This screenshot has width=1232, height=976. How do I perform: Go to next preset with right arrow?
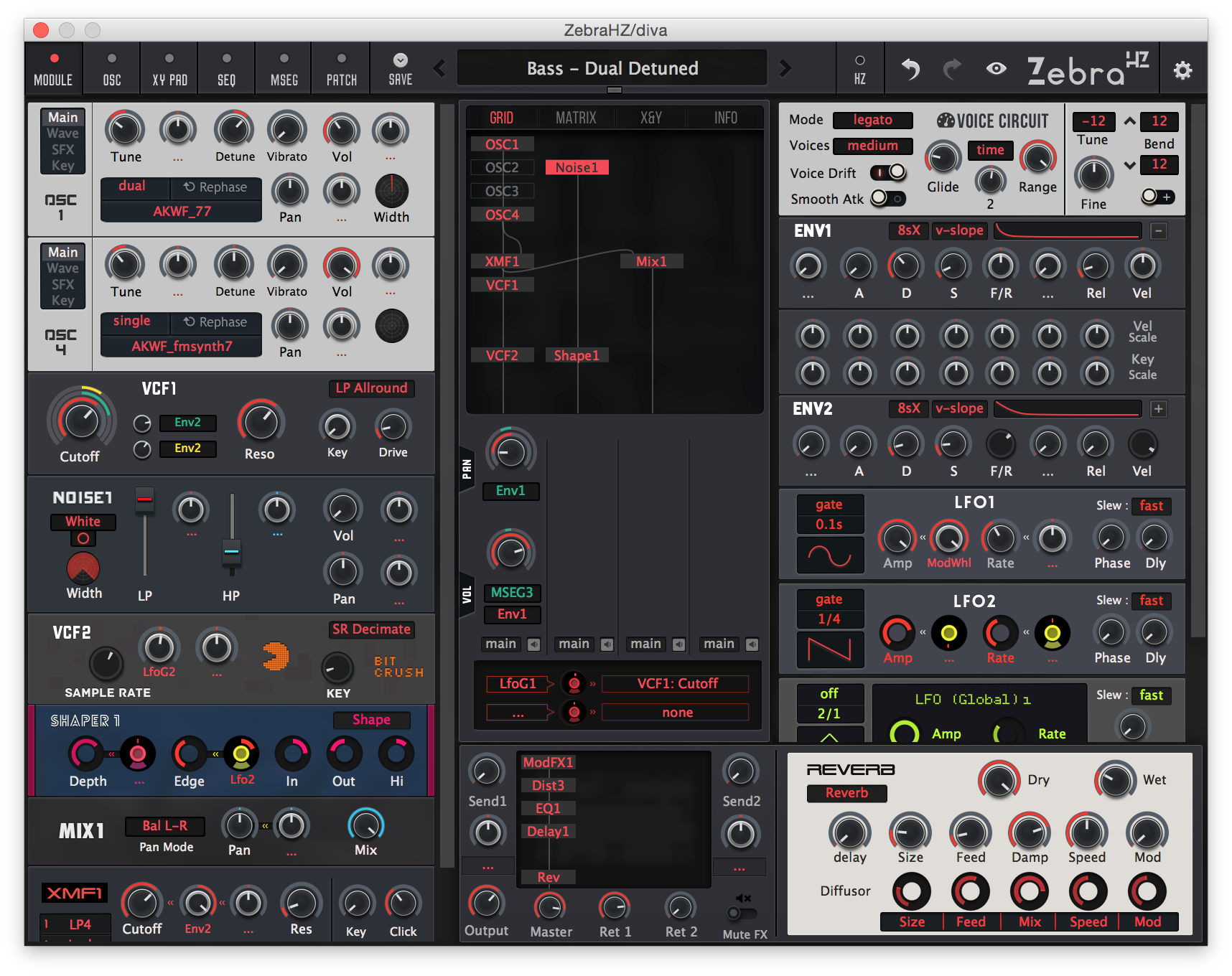(785, 68)
